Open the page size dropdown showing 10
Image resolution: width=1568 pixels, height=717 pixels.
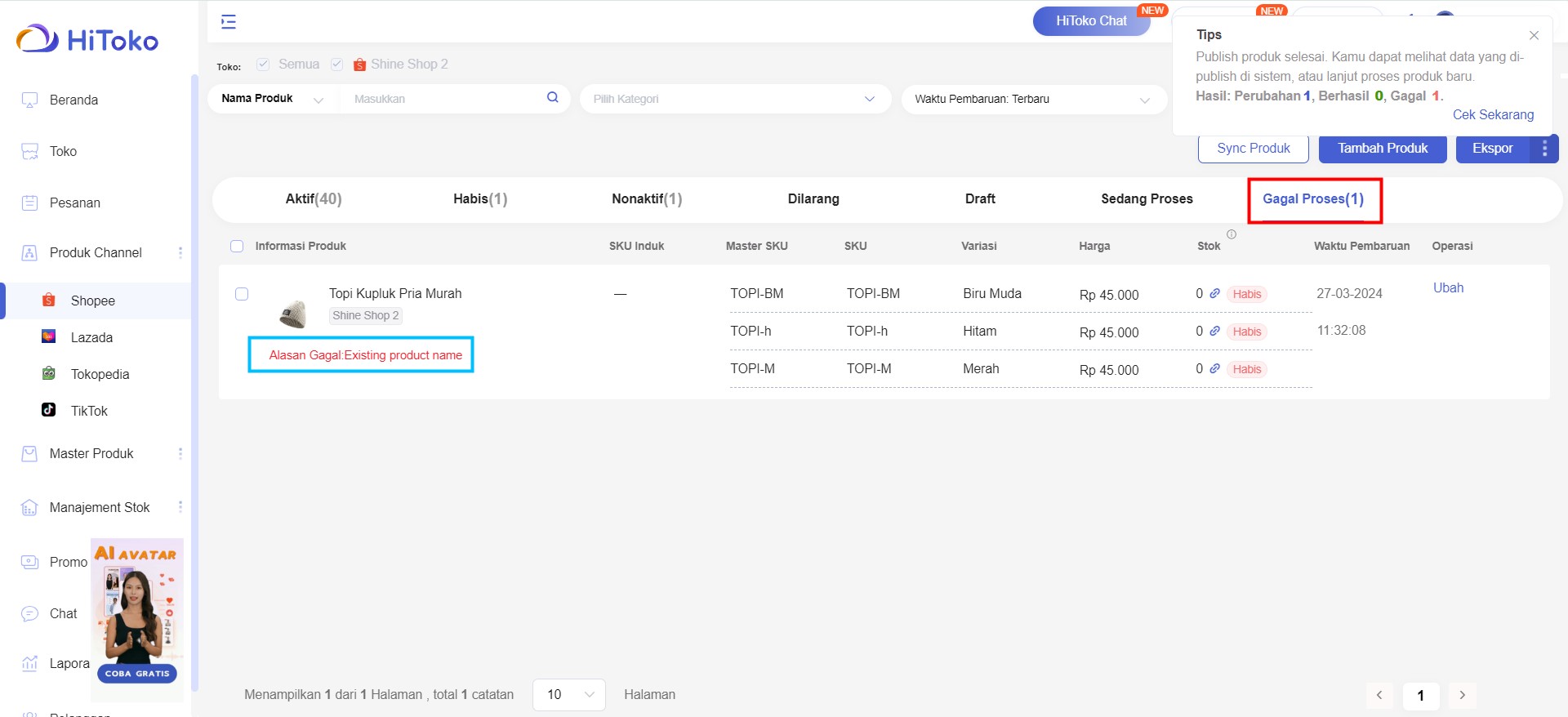(x=568, y=694)
